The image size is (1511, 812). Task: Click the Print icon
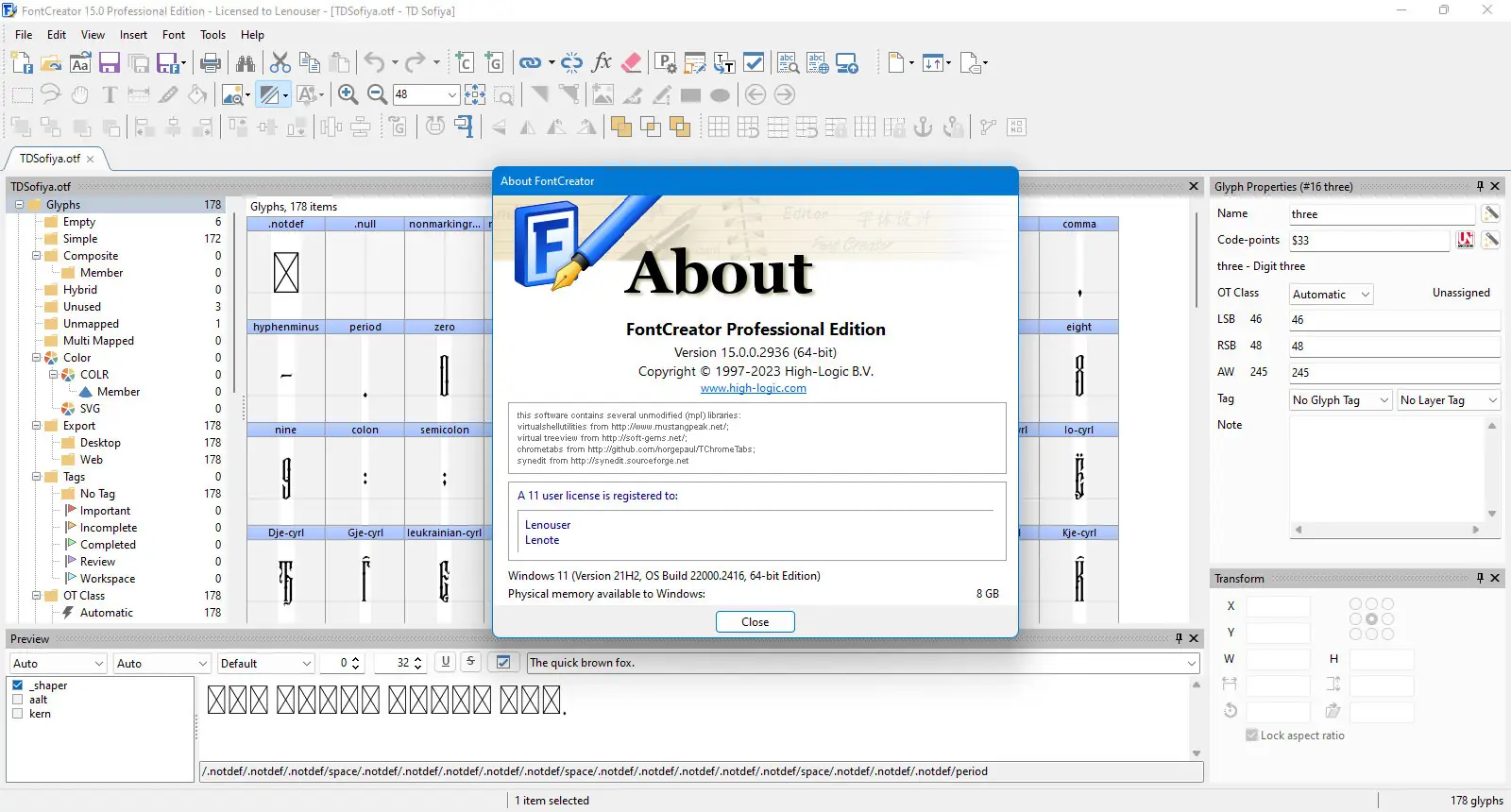(211, 63)
